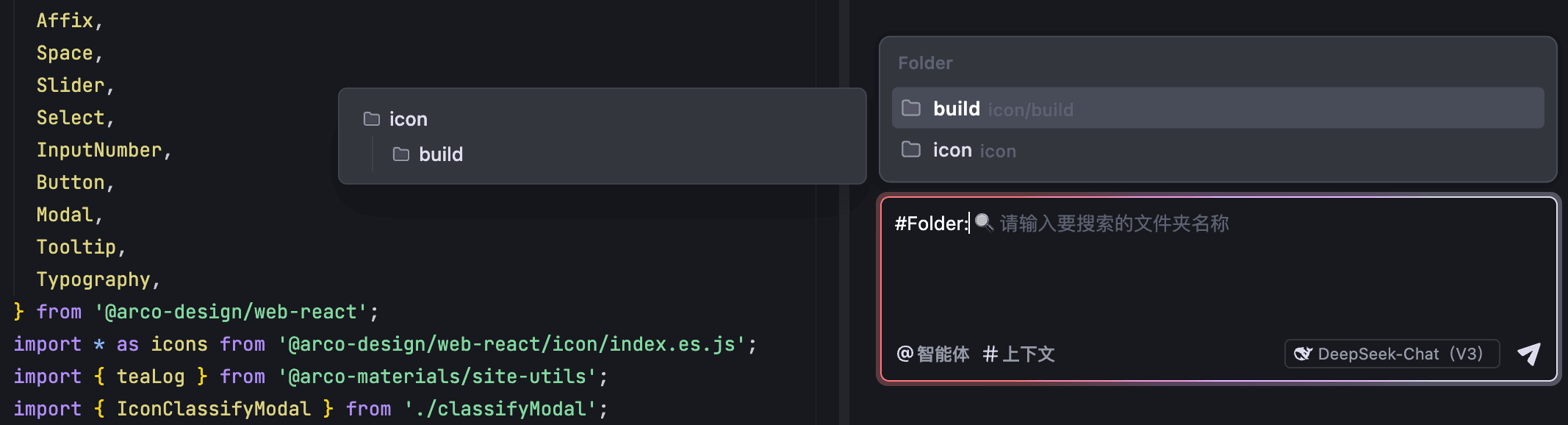
Task: Click the DeepSeek whale logo icon
Action: click(x=1303, y=354)
